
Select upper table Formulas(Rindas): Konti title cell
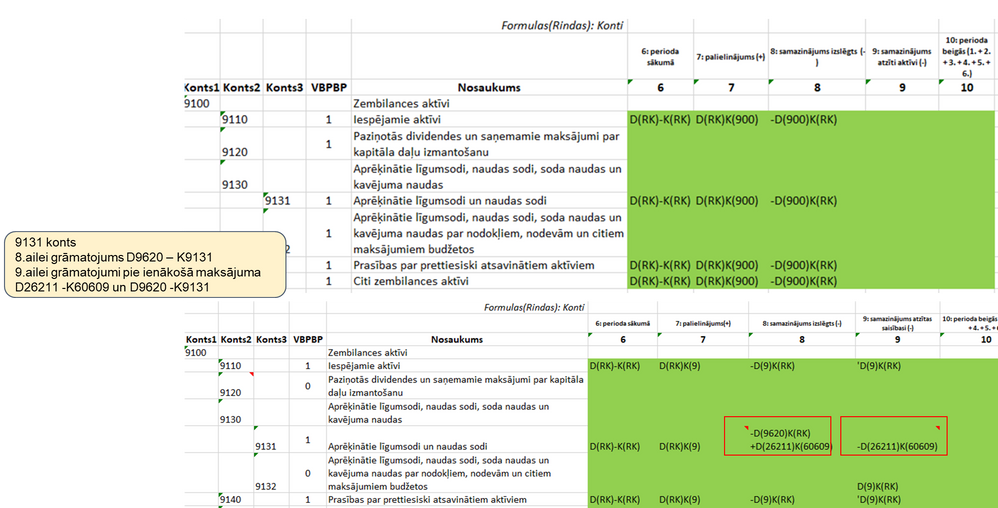coord(561,26)
